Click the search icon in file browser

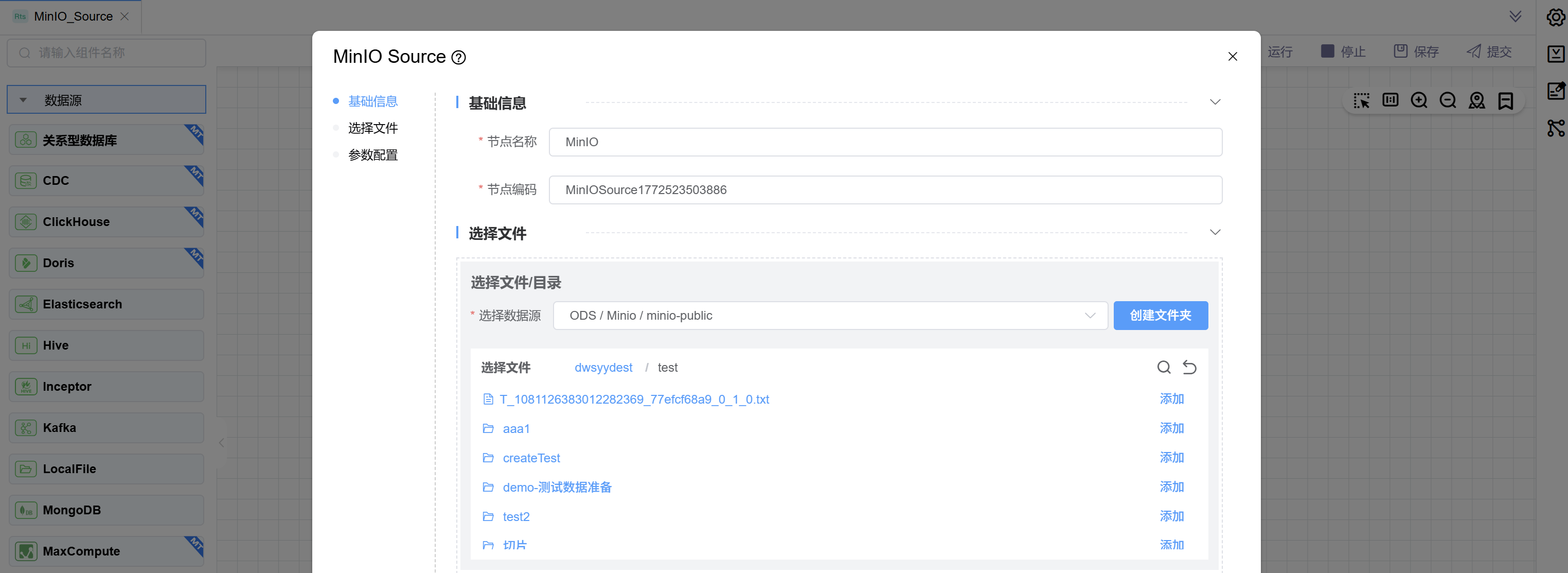pos(1163,367)
